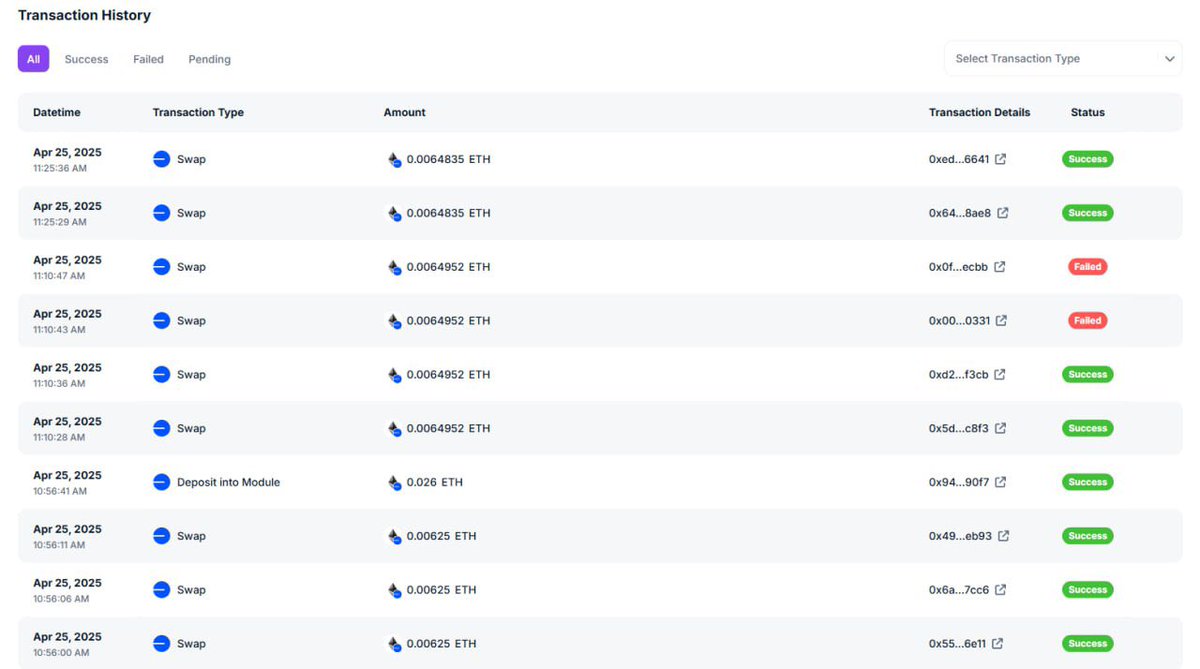Click Failed badge of 11:10:47 AM swap

tap(1087, 267)
